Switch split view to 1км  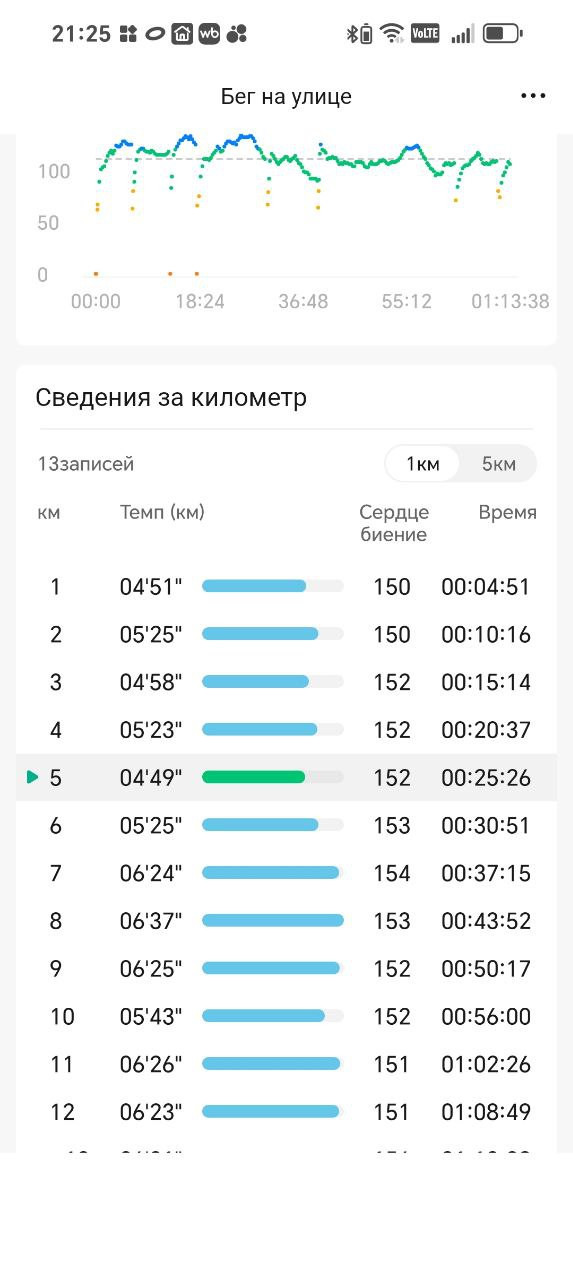click(x=422, y=464)
